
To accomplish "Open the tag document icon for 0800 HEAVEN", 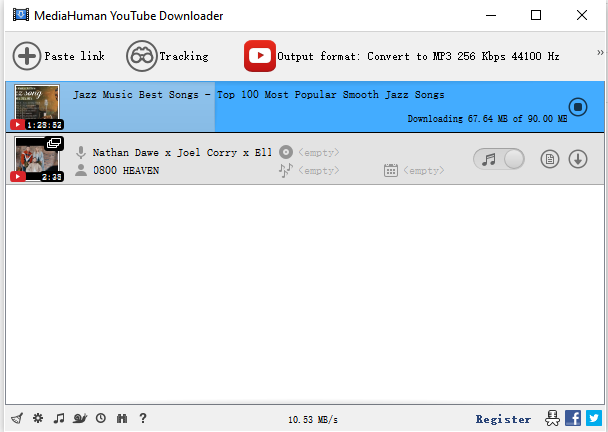I will [x=549, y=159].
